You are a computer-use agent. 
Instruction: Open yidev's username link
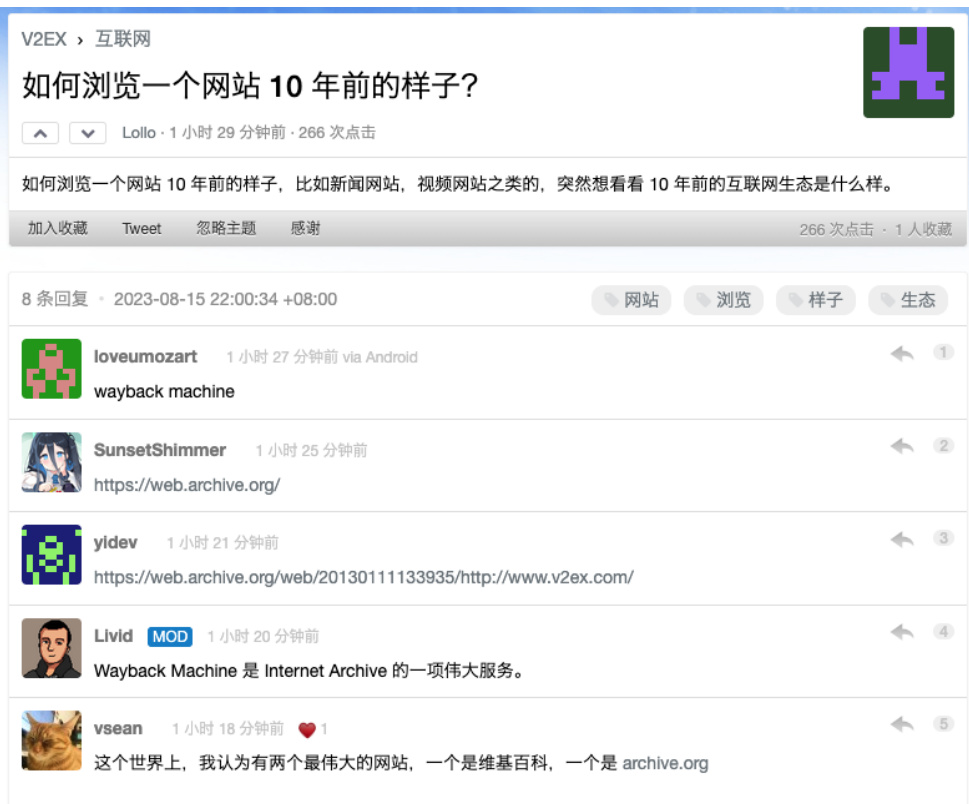[x=116, y=543]
